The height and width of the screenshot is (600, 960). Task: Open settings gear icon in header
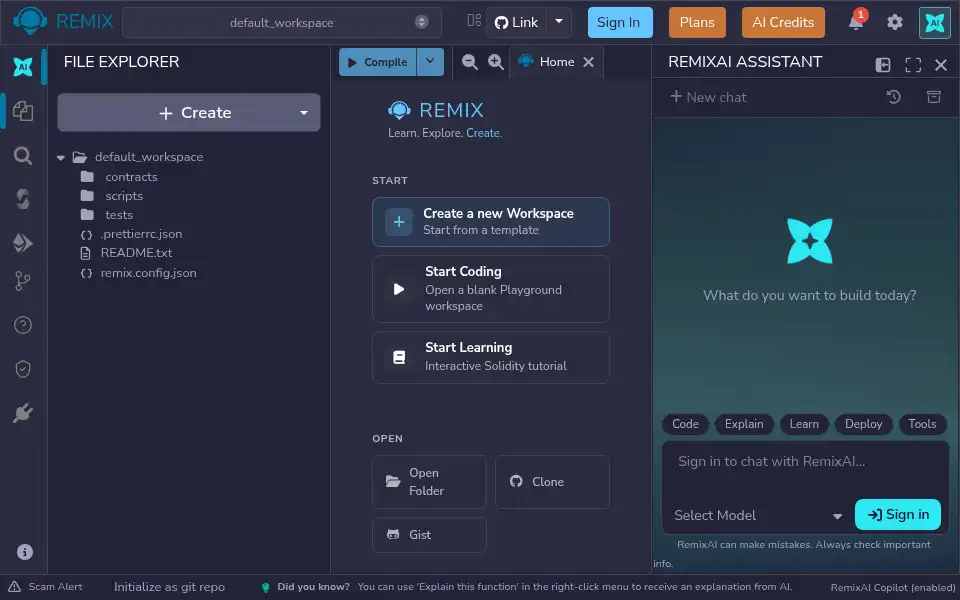point(894,22)
